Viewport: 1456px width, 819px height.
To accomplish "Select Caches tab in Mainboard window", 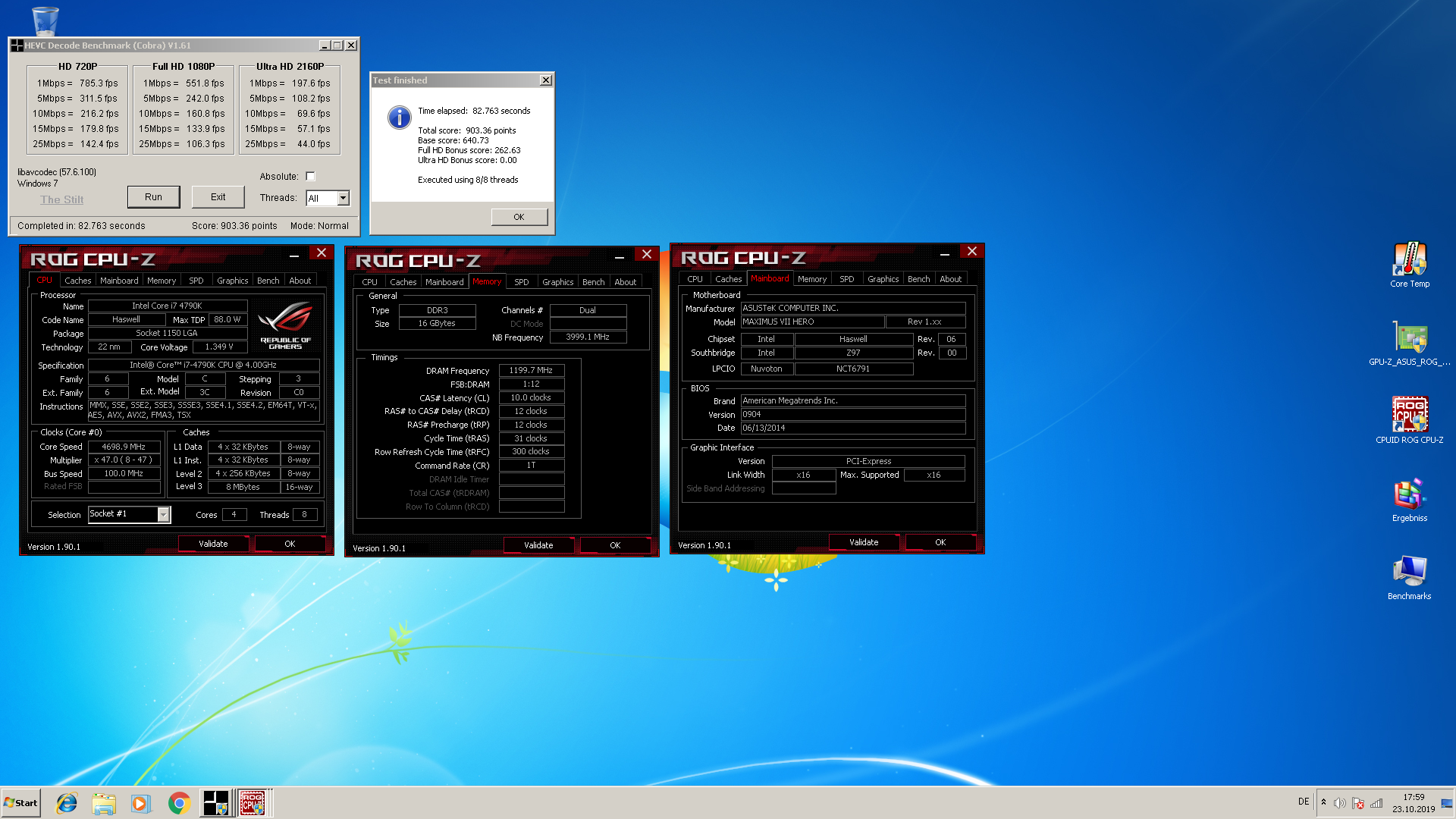I will pos(729,279).
